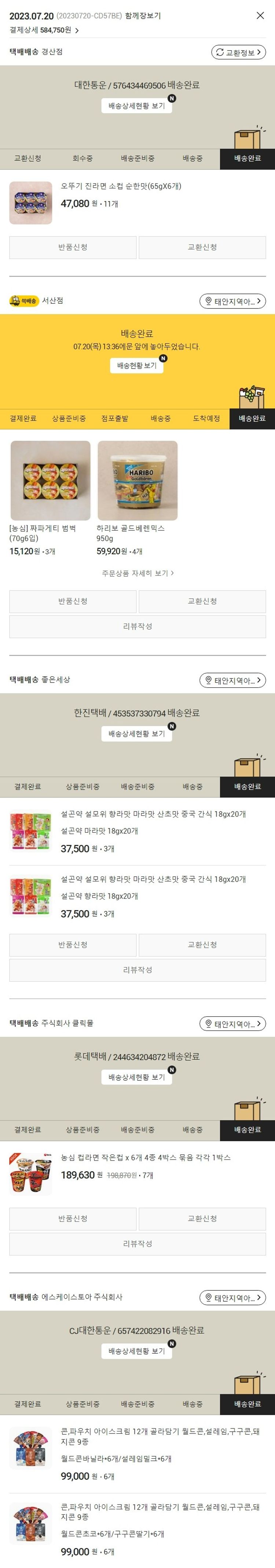View 배송상세현황 for 대한통운 shipment
The image size is (275, 1568).
tap(137, 106)
